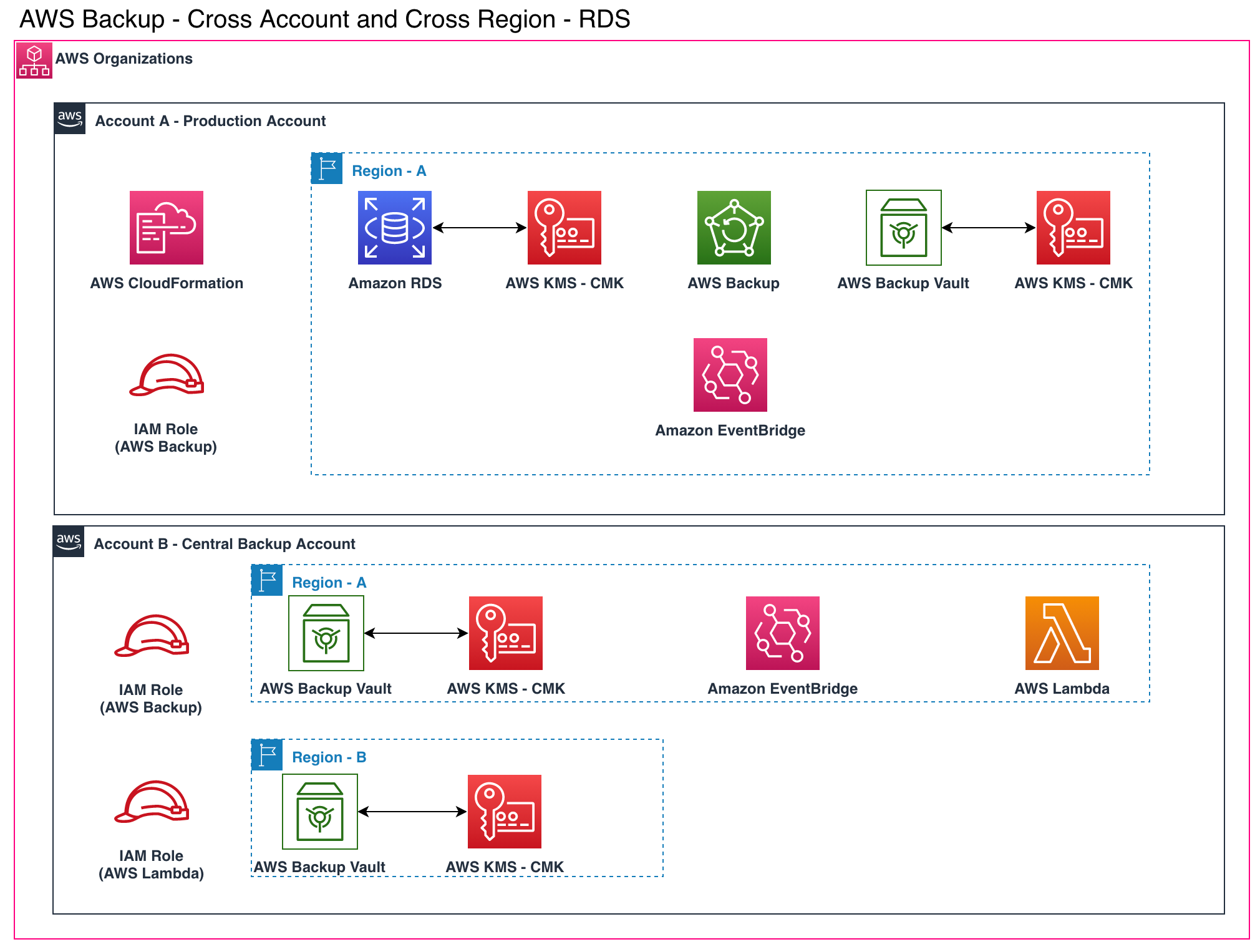Click the arrow between RDS and KMS
1260x952 pixels.
[479, 228]
